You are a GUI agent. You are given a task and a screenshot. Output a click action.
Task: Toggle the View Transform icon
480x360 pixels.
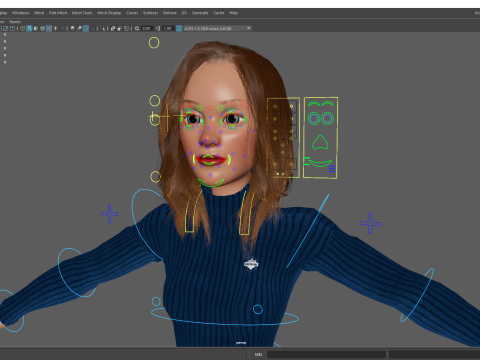tap(179, 28)
